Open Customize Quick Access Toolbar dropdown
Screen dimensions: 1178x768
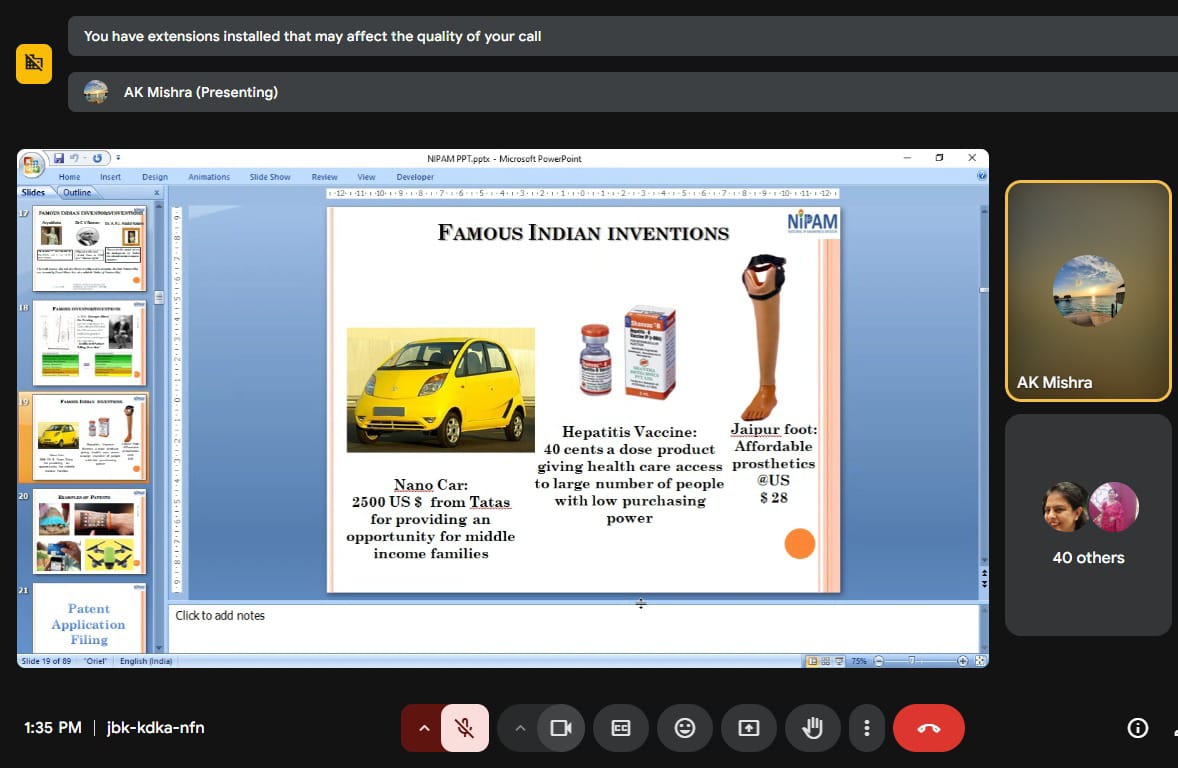[x=118, y=158]
